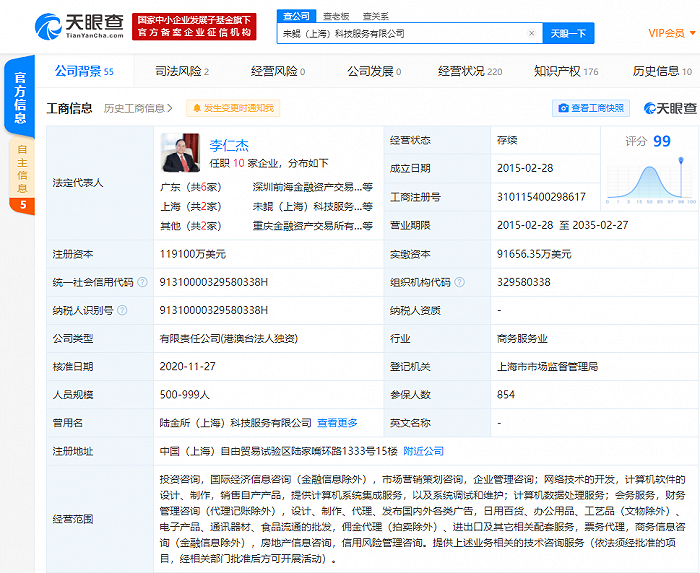Click the 查看工商快照 button
700x573 pixels.
591,108
